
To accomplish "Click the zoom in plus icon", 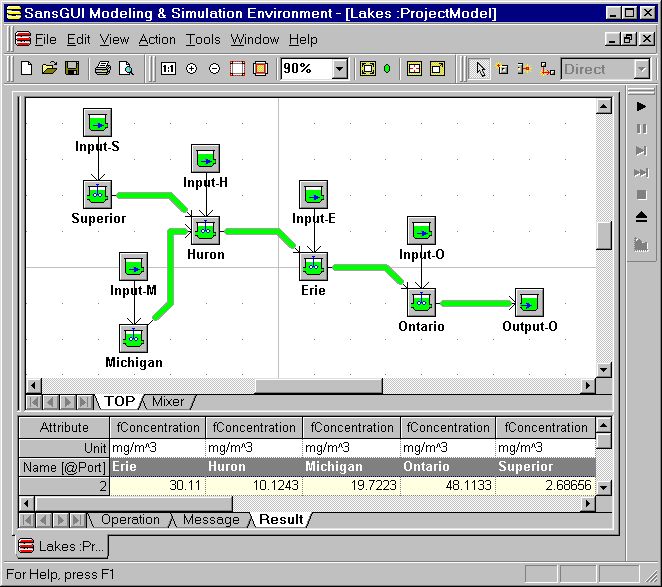I will coord(191,69).
